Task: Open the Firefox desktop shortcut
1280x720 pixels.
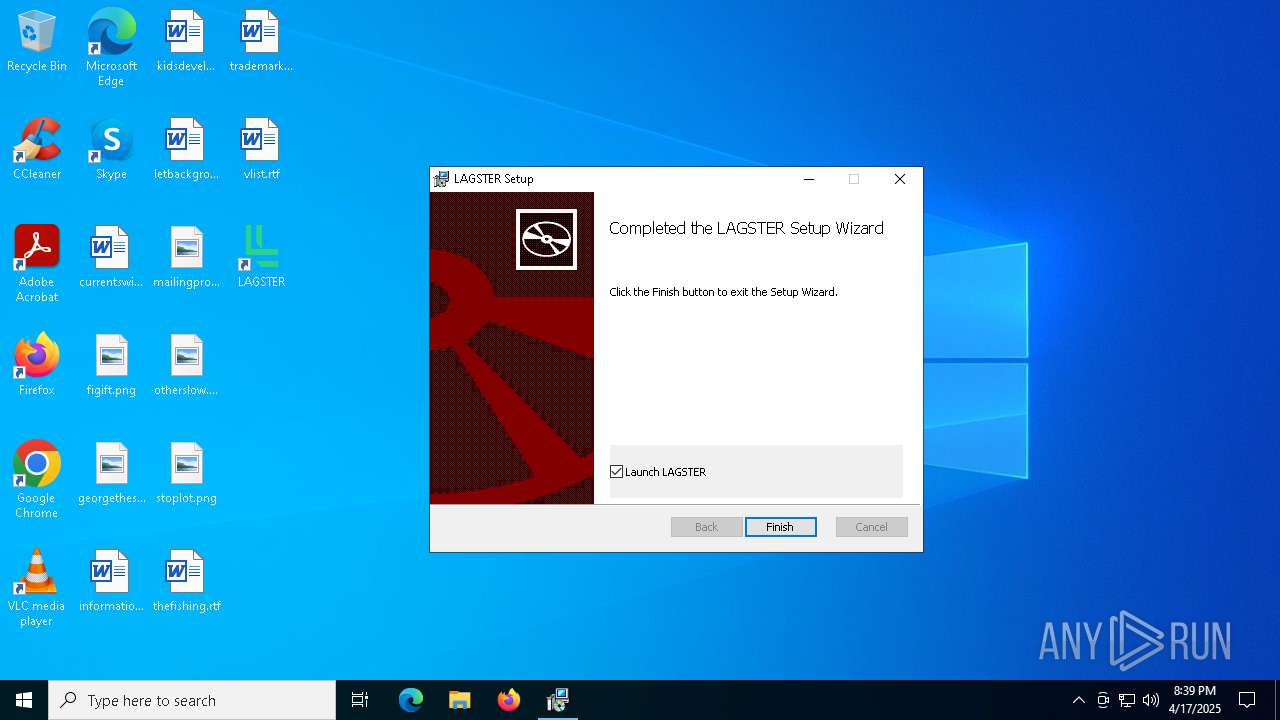Action: (37, 365)
